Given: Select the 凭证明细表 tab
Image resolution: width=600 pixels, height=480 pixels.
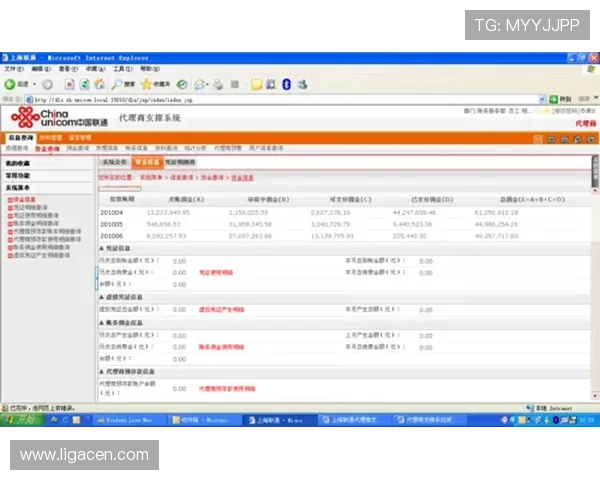Looking at the screenshot, I should click(x=180, y=161).
